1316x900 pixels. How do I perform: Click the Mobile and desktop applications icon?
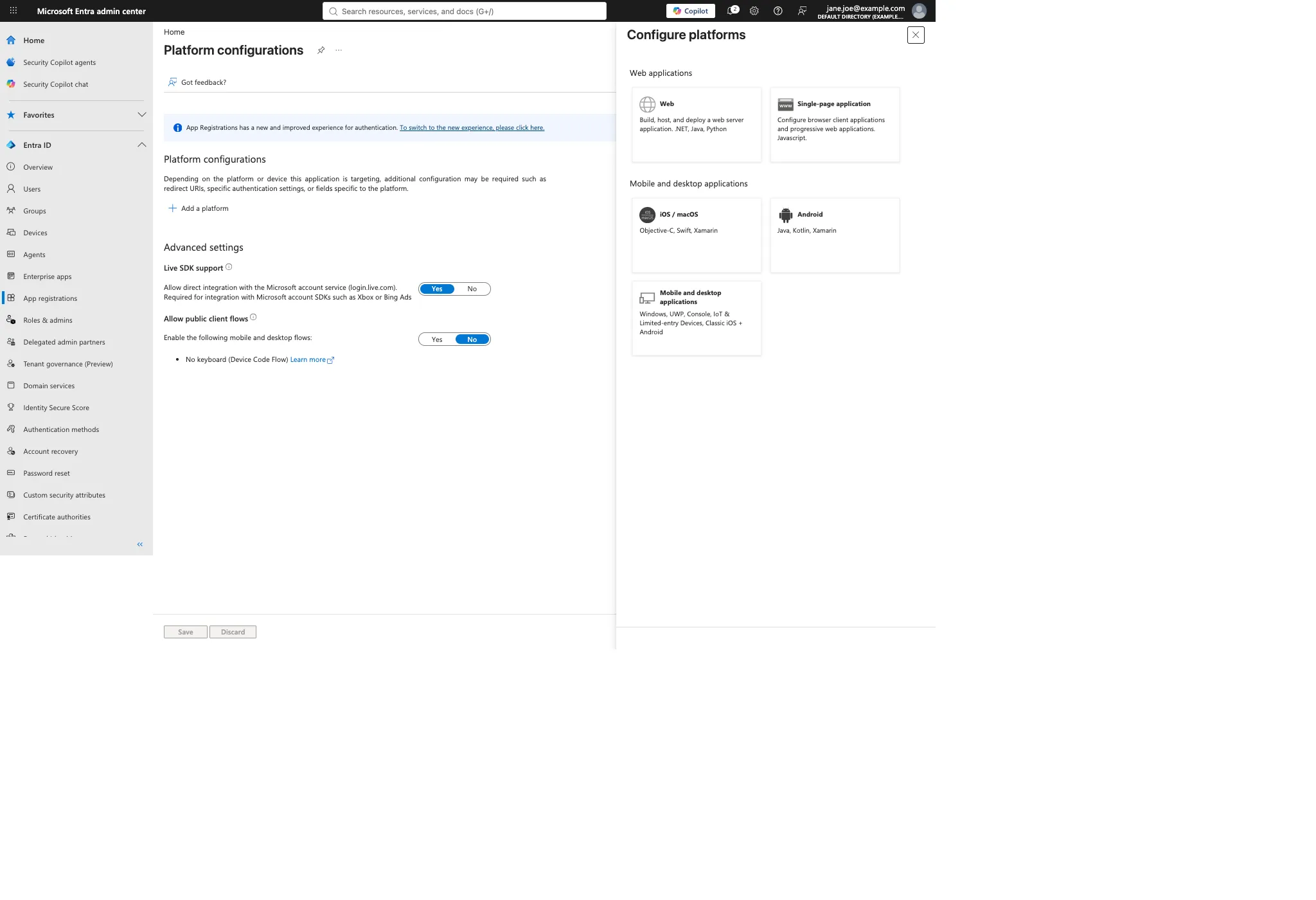coord(647,298)
